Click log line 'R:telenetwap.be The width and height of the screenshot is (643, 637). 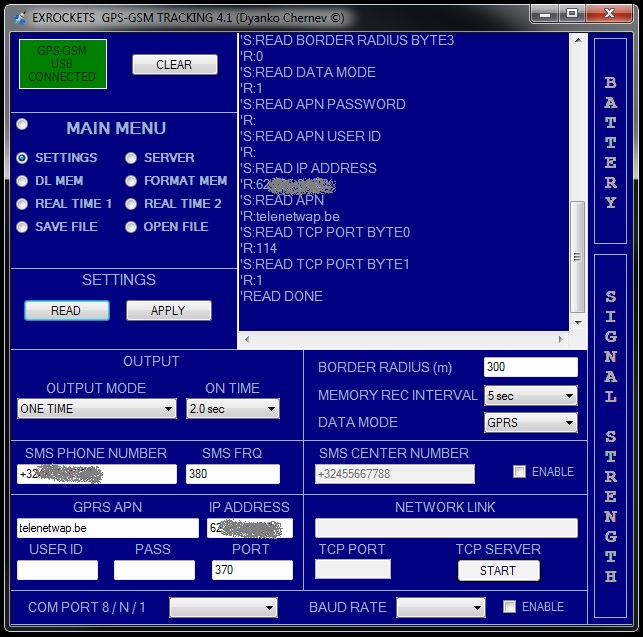tap(290, 217)
